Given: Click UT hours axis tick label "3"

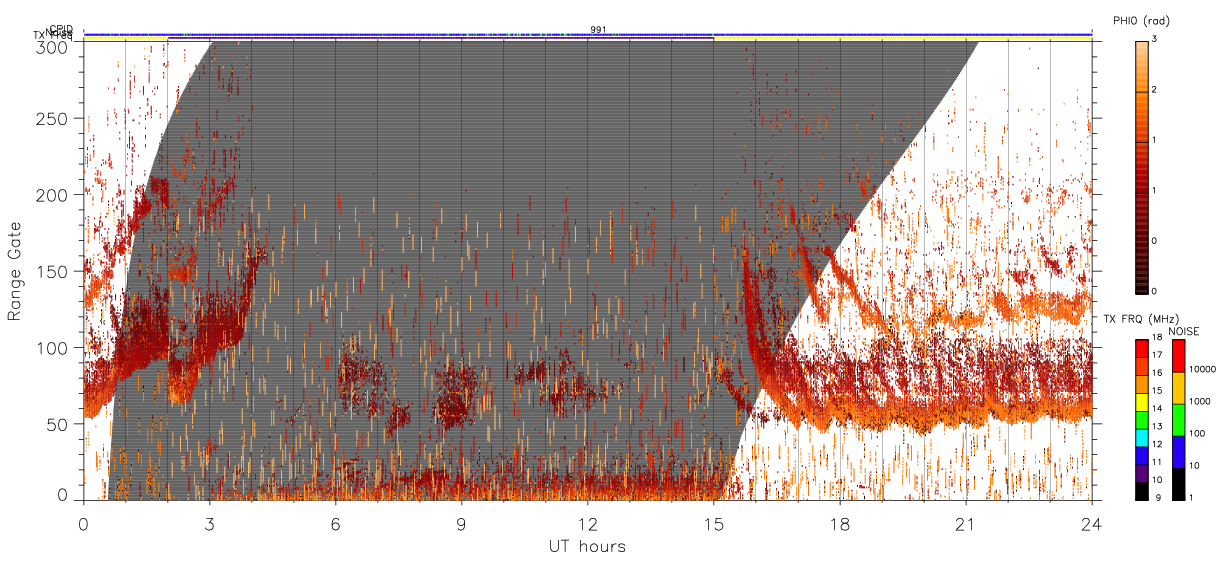Looking at the screenshot, I should (209, 523).
